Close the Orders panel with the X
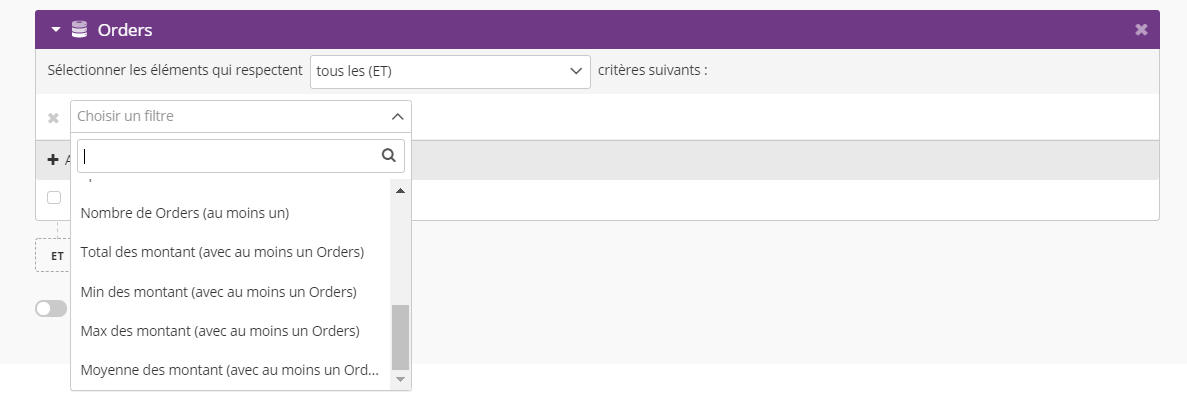Viewport: 1187px width, 409px height. [1141, 30]
